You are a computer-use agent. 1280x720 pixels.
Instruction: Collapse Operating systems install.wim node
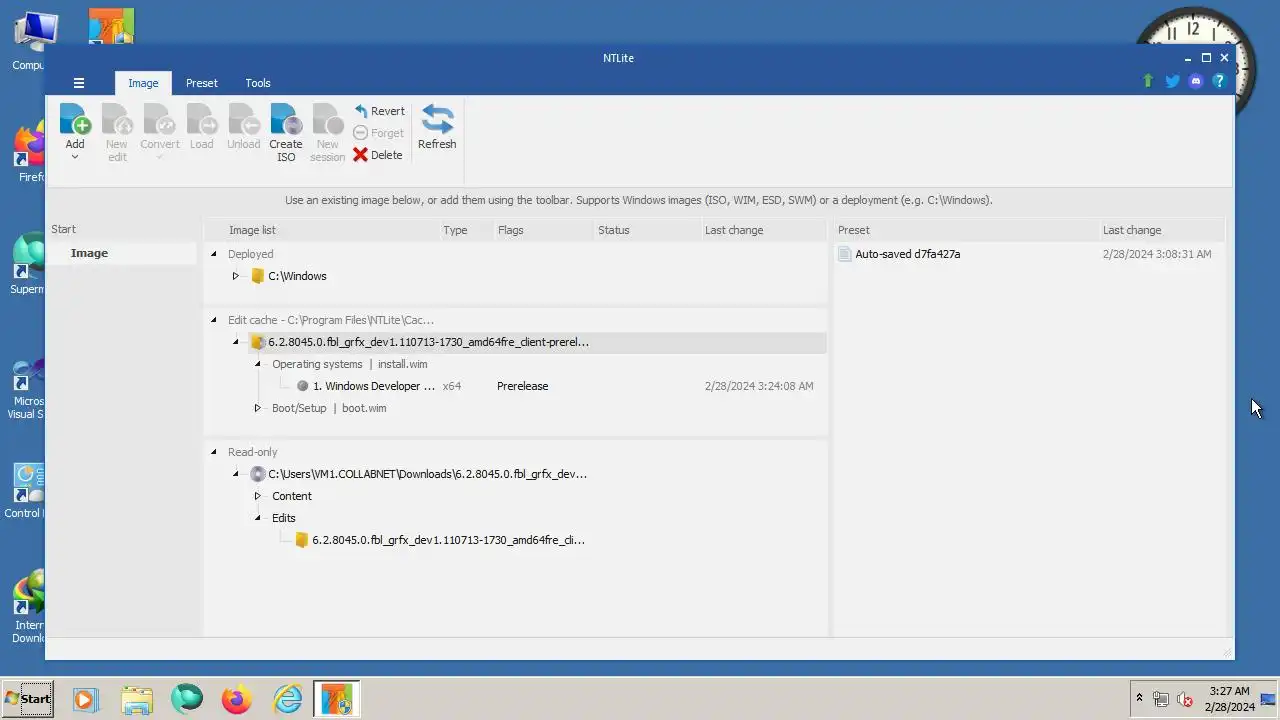258,364
